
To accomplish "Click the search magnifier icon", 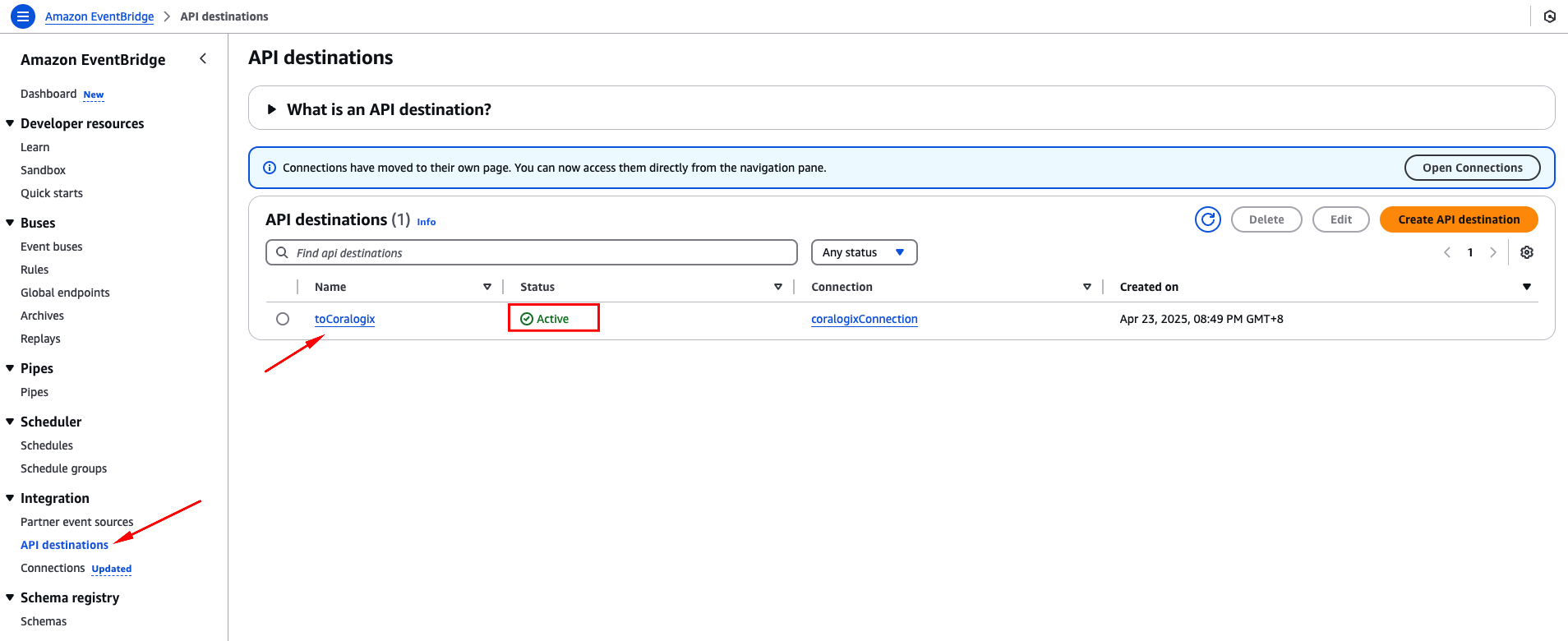I will pos(282,252).
